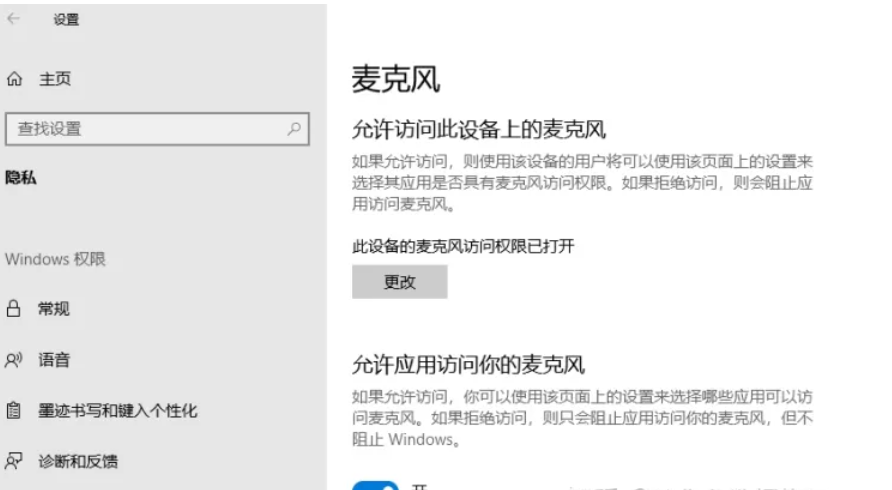Click 此设备的麦克风访问权限已打开 status text
The height and width of the screenshot is (490, 892).
(x=463, y=246)
